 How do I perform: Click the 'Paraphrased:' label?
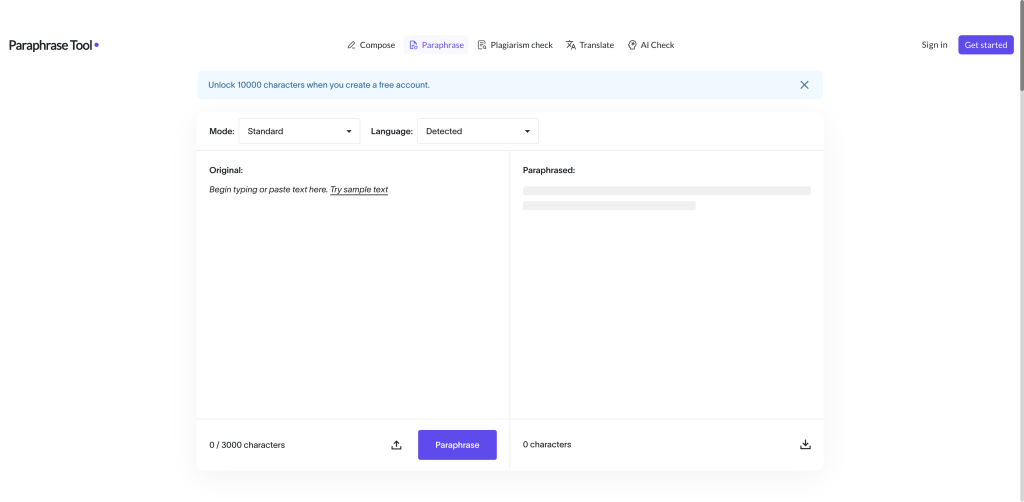click(x=549, y=170)
